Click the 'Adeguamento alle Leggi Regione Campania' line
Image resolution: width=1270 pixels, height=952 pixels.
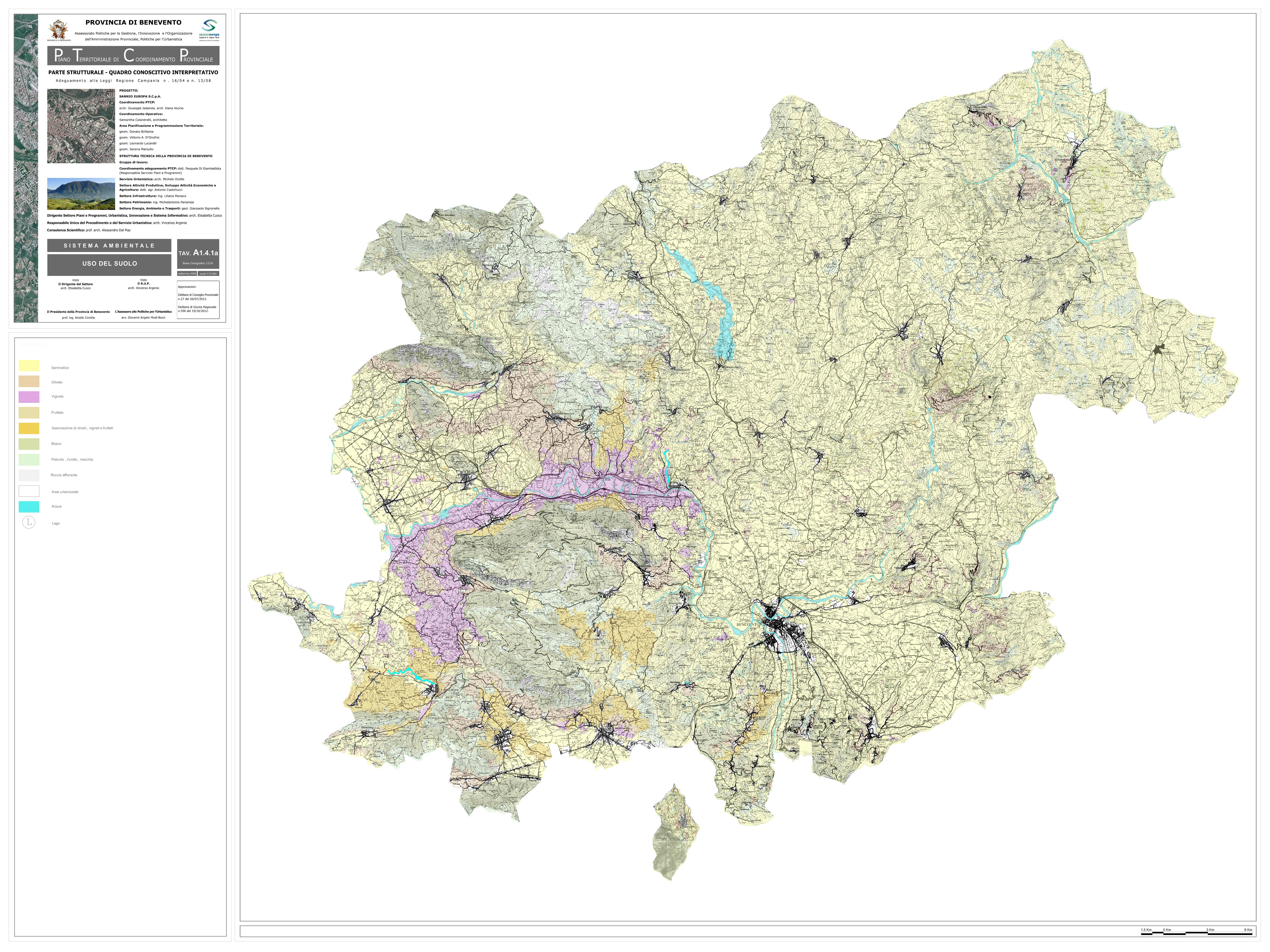click(x=133, y=81)
